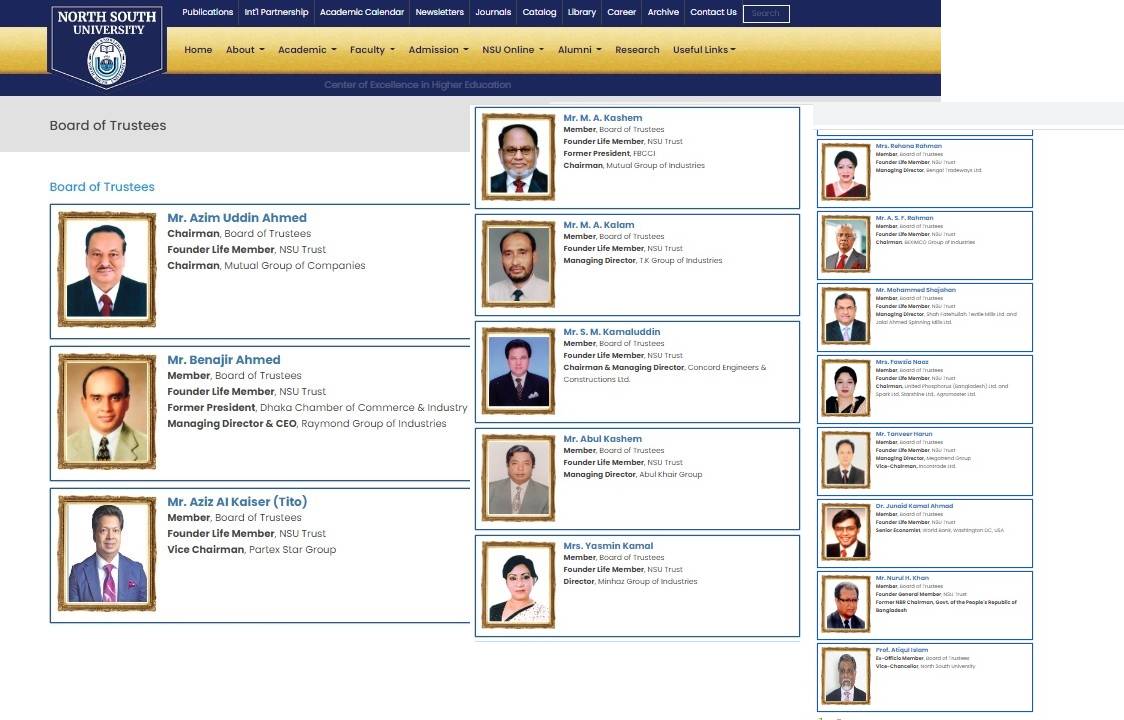Screen dimensions: 1124x720
Task: Click Mr. Abul Kashem's portrait
Action: pyautogui.click(x=518, y=478)
